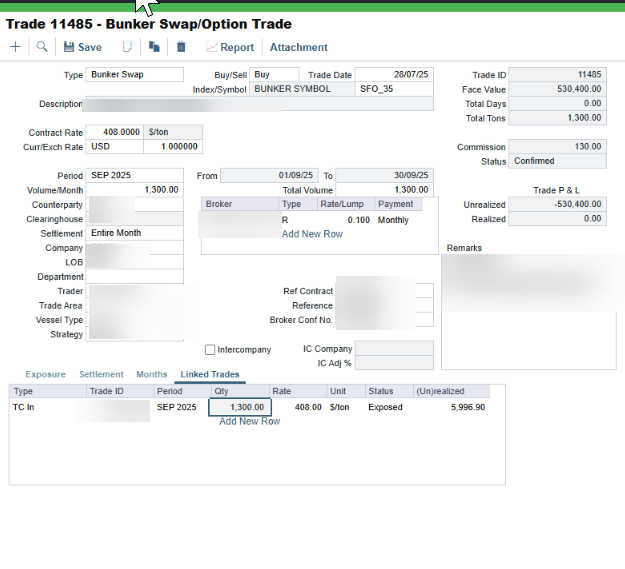Open the Settlement field showing Entire Month
This screenshot has width=625, height=569.
point(135,233)
